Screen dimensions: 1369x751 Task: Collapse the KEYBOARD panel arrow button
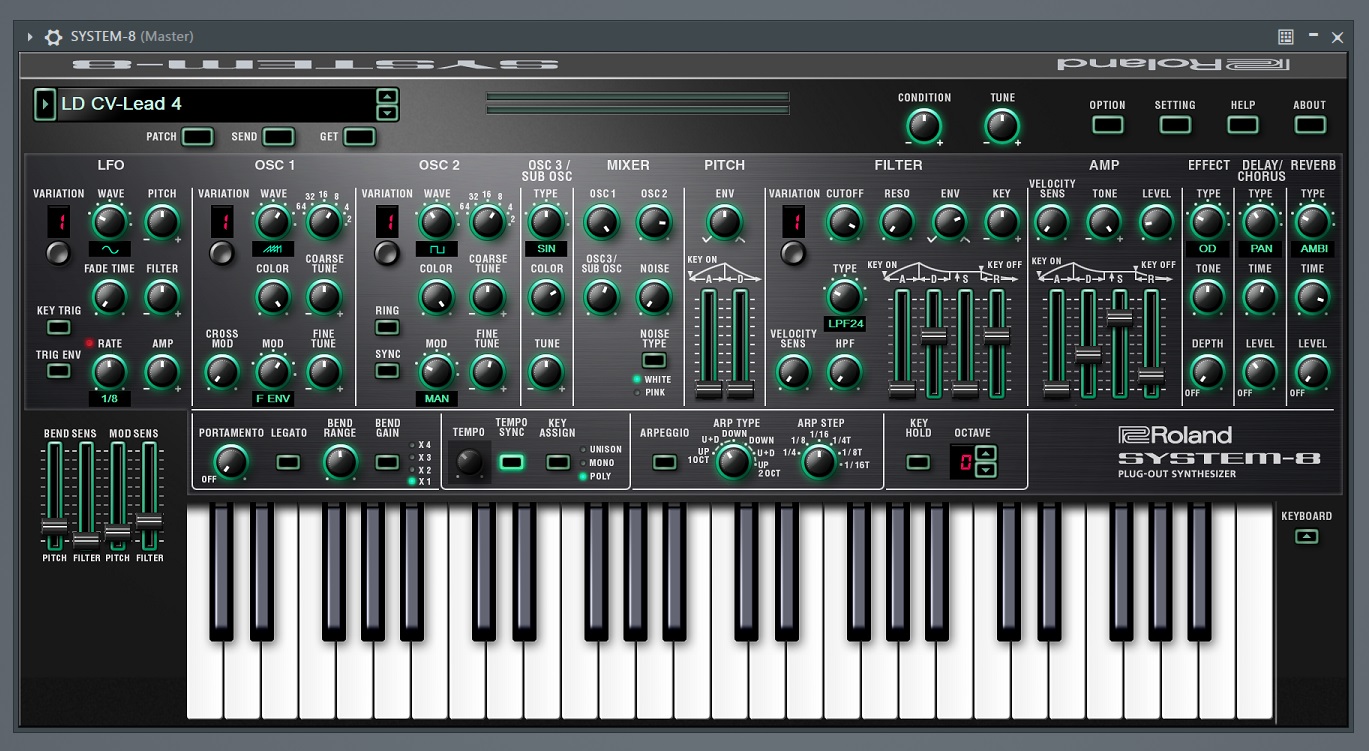[1306, 537]
